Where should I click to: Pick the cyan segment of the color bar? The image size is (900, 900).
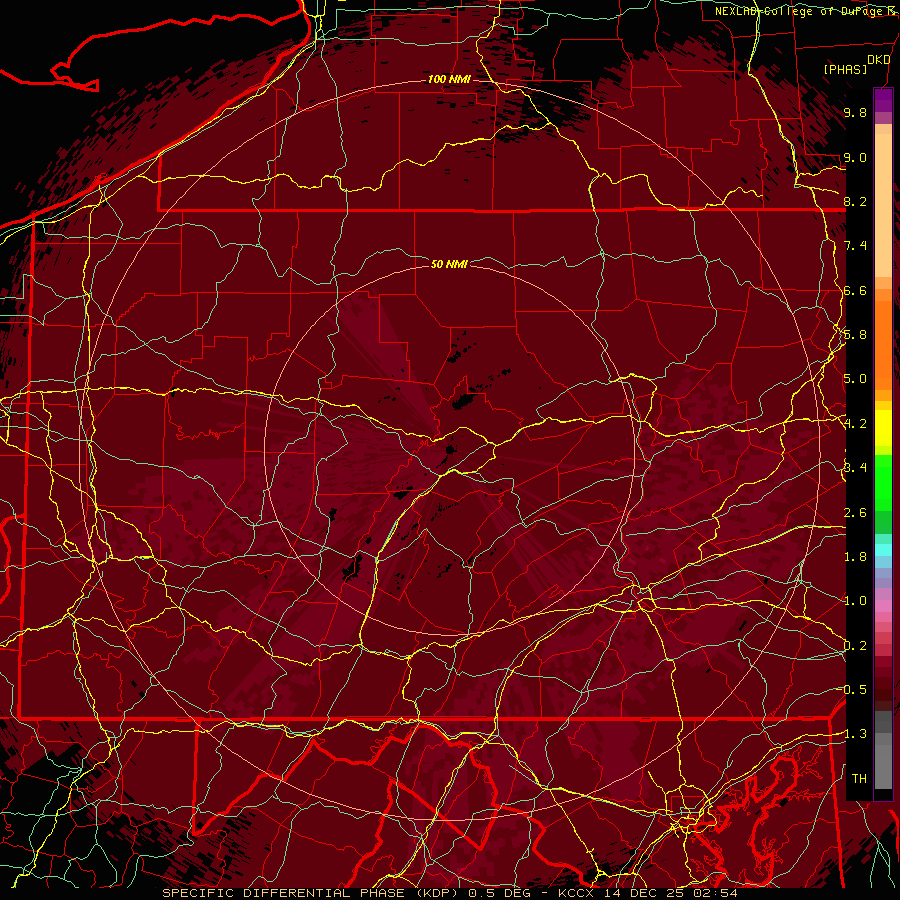(883, 550)
